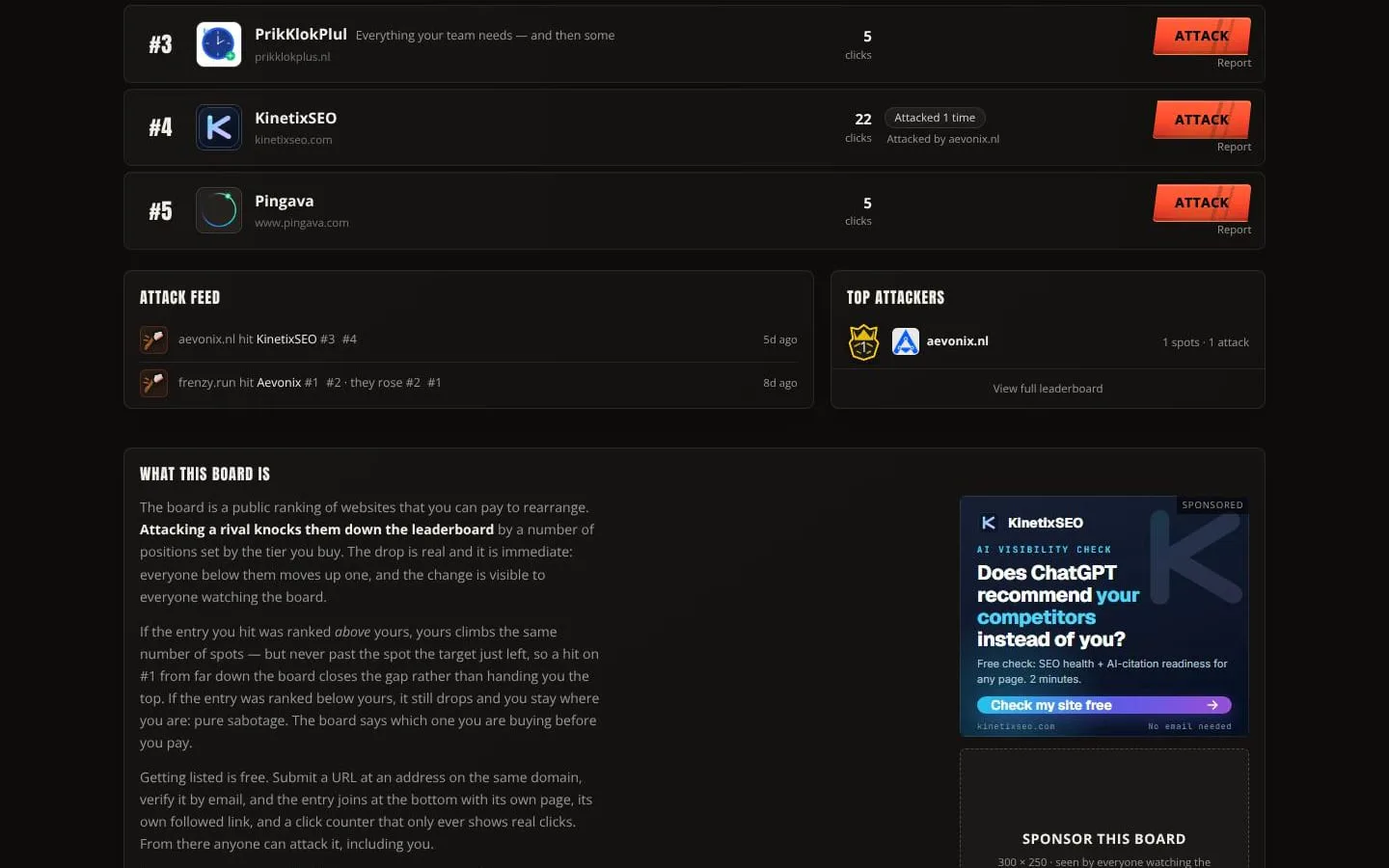
Task: Click the aevonix.nl logo icon in Top Attackers
Action: [906, 341]
